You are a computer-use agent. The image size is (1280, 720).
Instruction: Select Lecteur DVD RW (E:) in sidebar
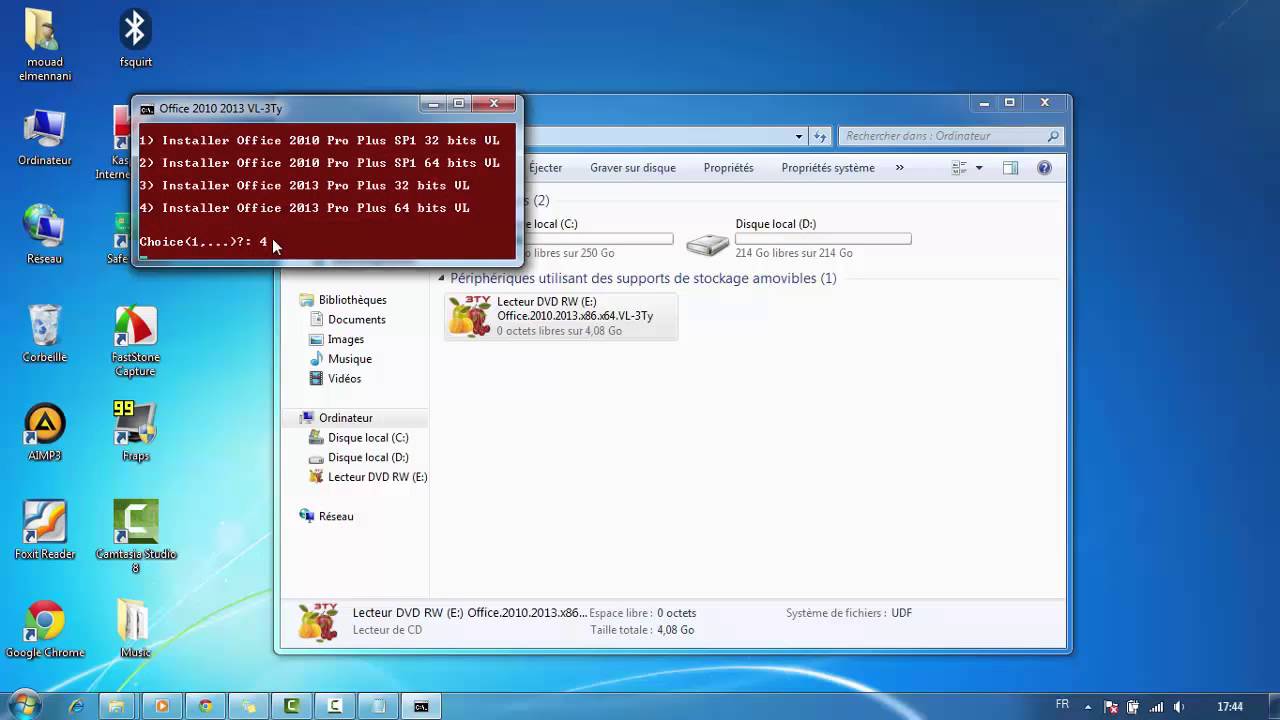pyautogui.click(x=377, y=477)
